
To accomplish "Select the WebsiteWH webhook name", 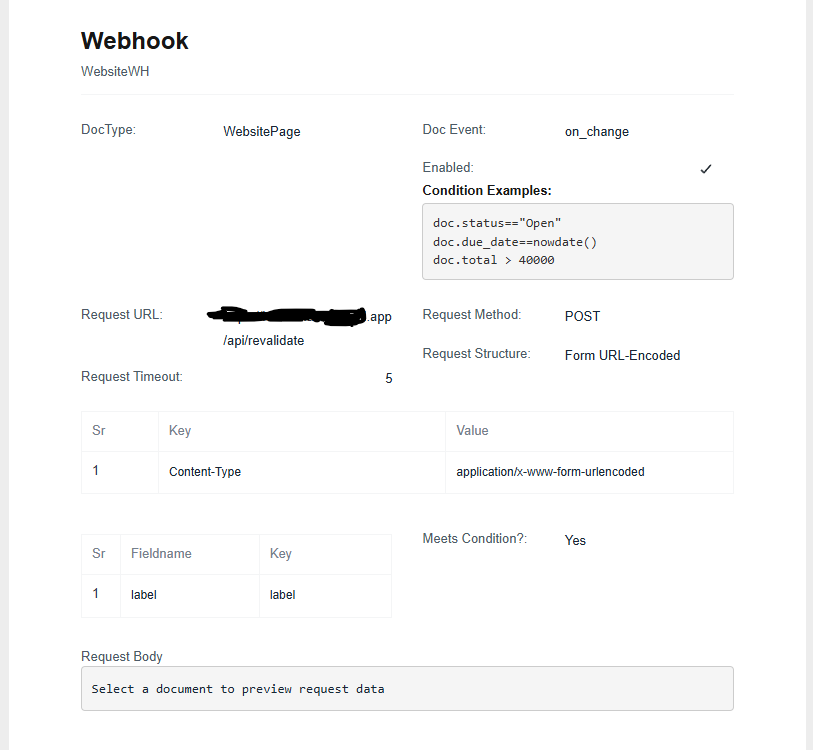I will click(115, 72).
